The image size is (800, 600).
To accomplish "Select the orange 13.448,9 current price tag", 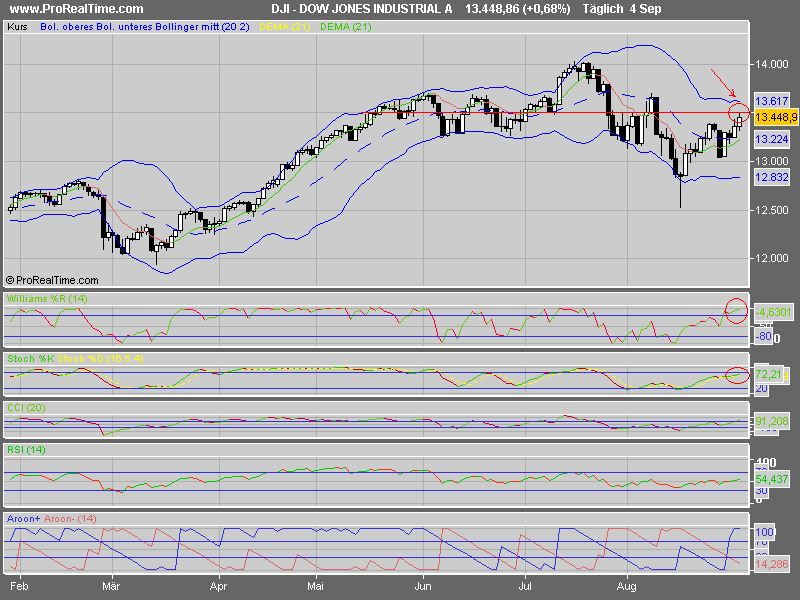I will [x=776, y=117].
